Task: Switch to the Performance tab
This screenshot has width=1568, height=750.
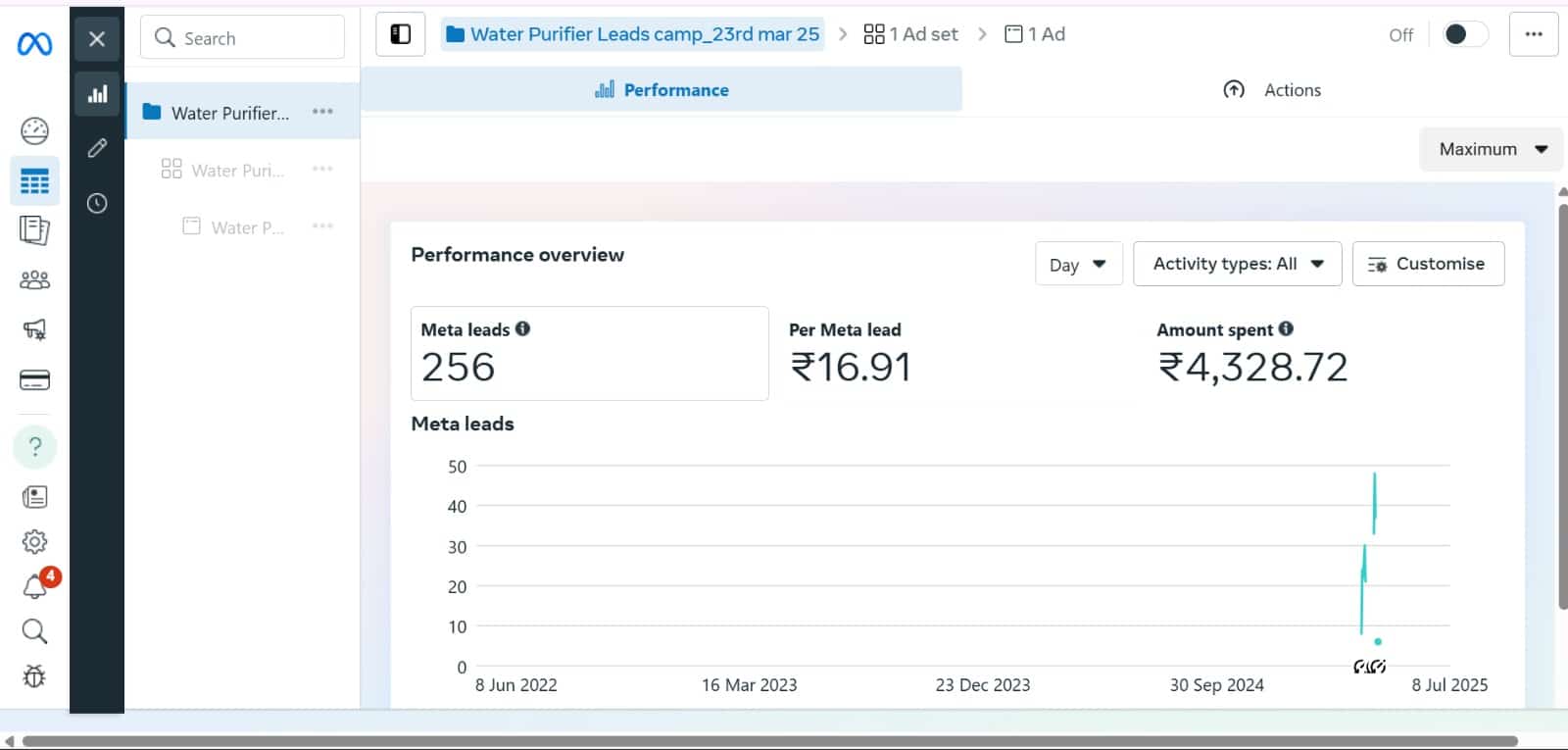Action: coord(661,90)
